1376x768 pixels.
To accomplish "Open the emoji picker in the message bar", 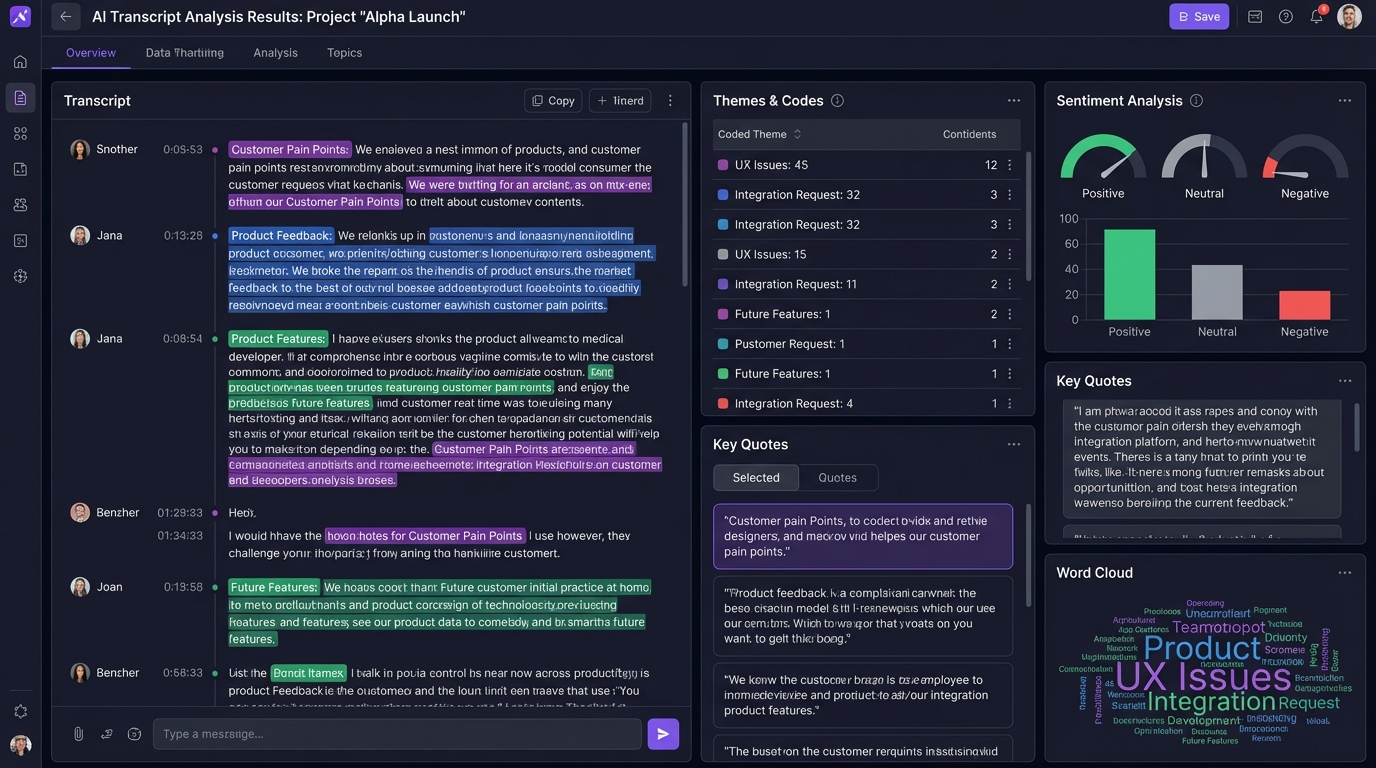I will pos(134,733).
